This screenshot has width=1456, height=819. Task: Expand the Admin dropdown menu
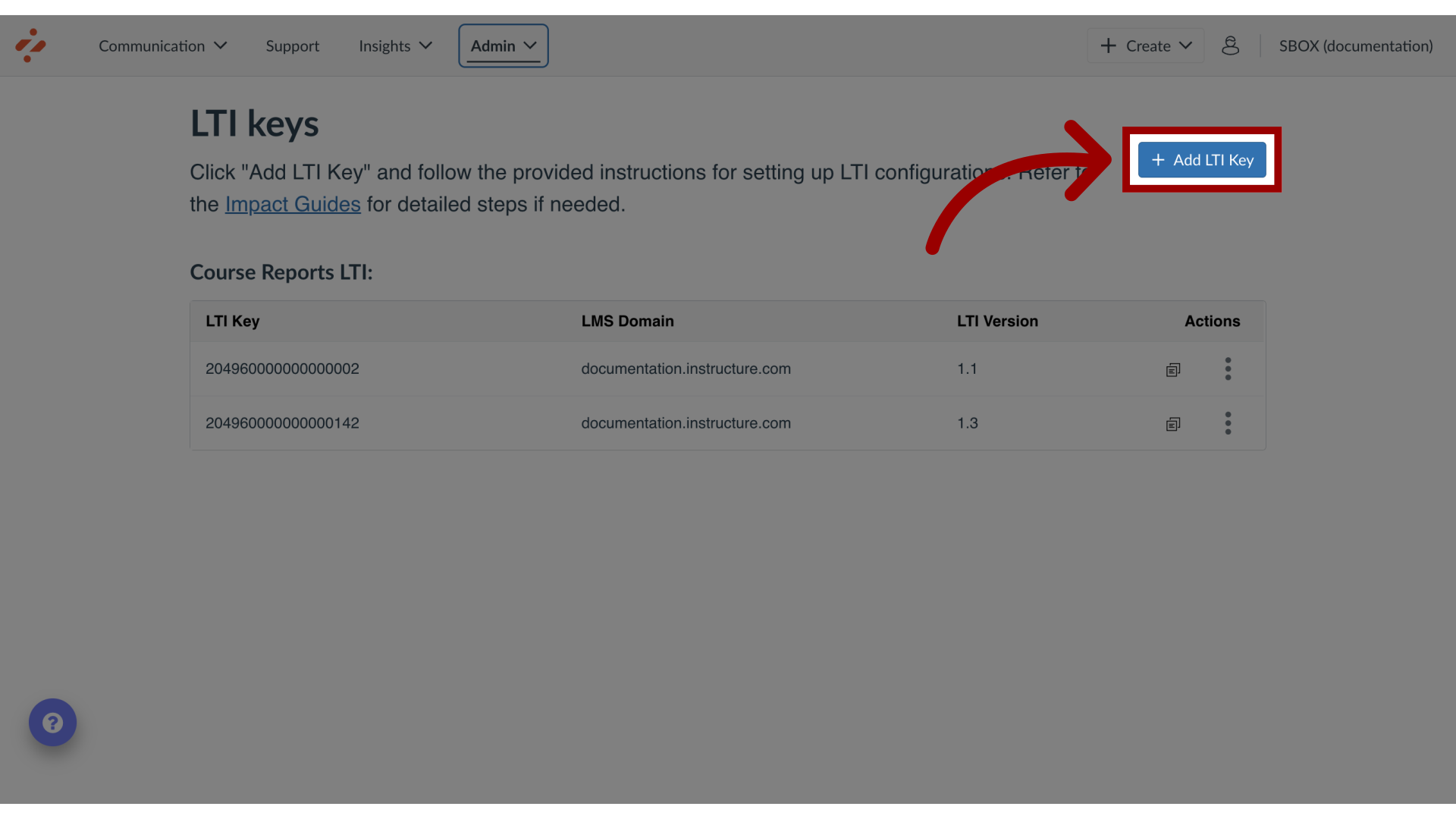(x=503, y=45)
